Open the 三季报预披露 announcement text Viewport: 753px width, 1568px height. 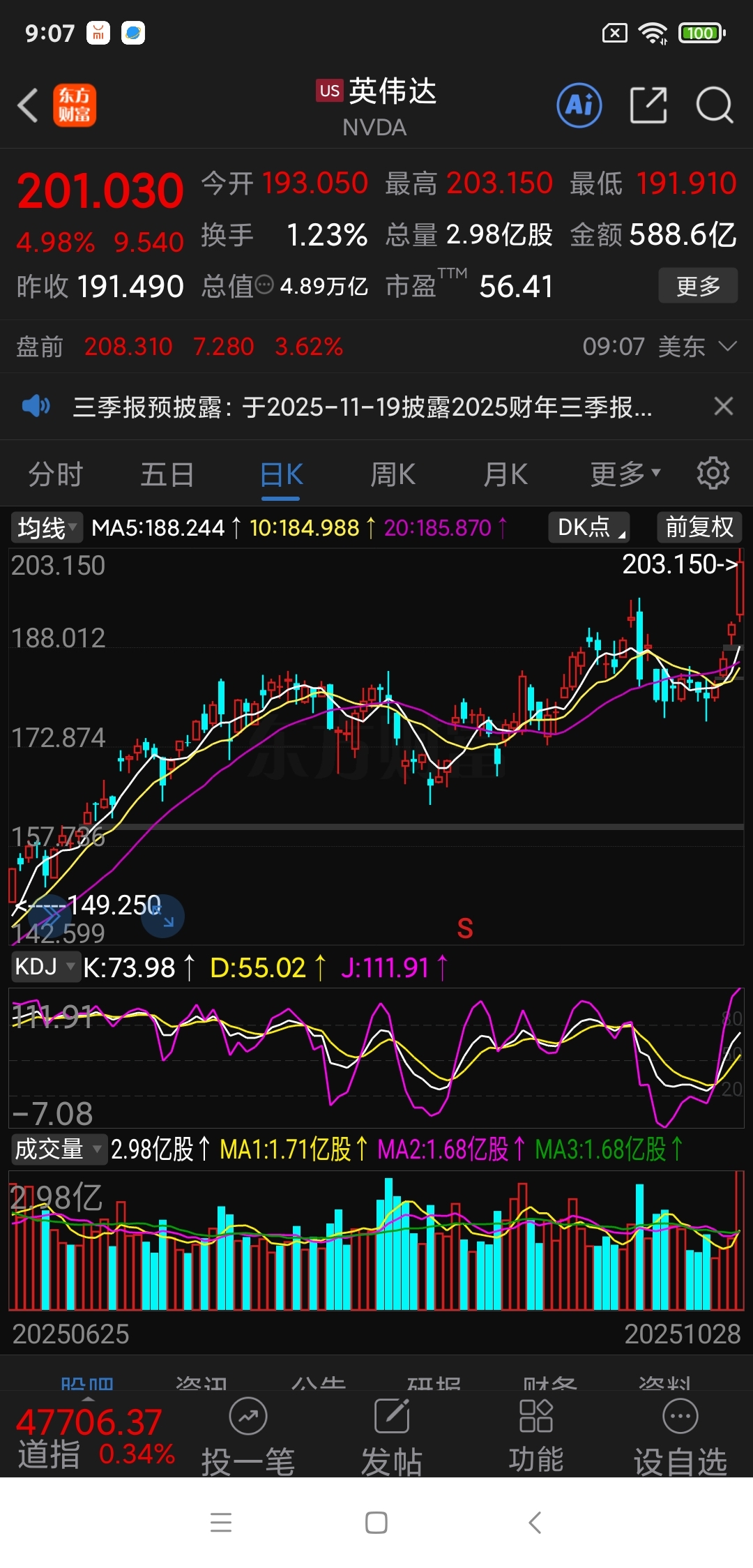[x=363, y=406]
